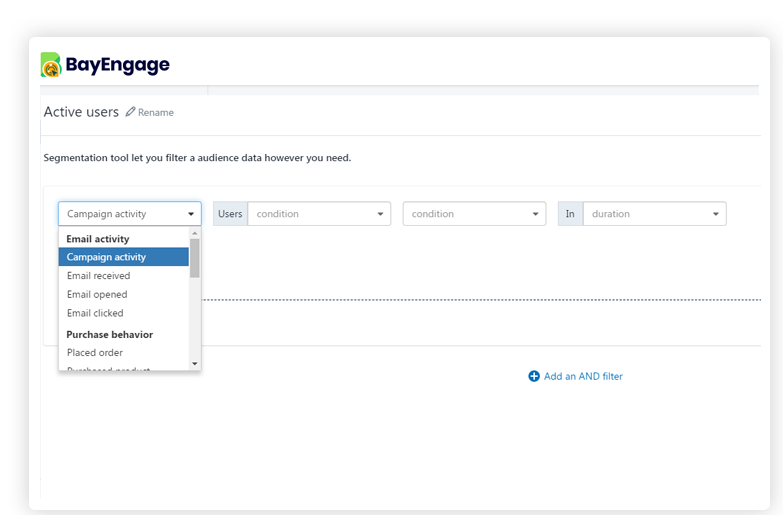This screenshot has height=515, width=783.
Task: Select Email opened option
Action: pyautogui.click(x=97, y=295)
